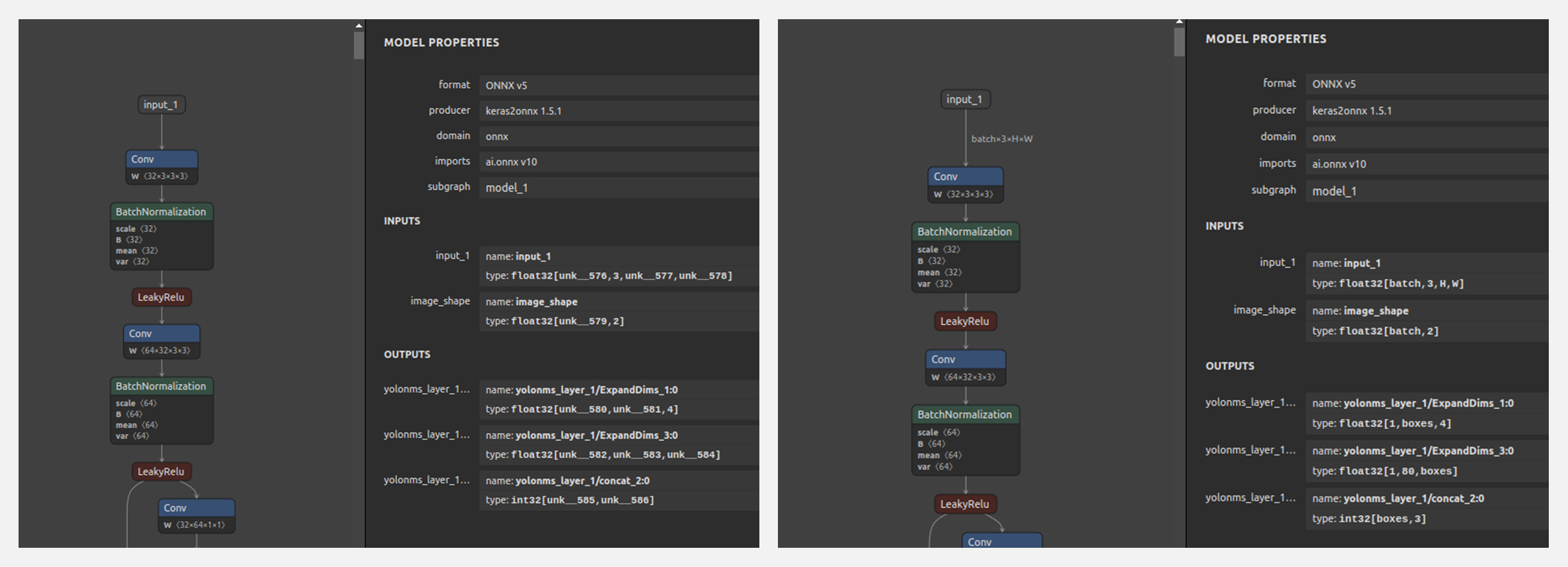
Task: Click producer field keras2onnx 1.5.1, right panel
Action: 1427,111
